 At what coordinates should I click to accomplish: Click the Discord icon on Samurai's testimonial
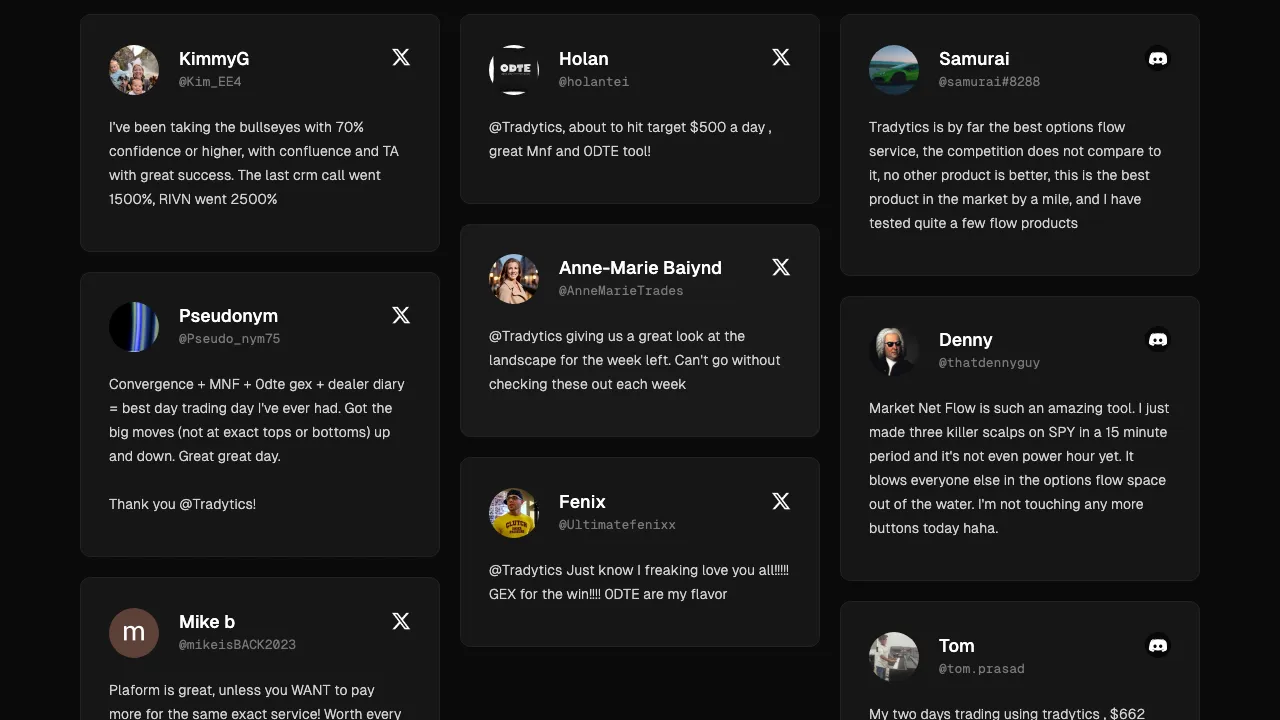coord(1157,59)
